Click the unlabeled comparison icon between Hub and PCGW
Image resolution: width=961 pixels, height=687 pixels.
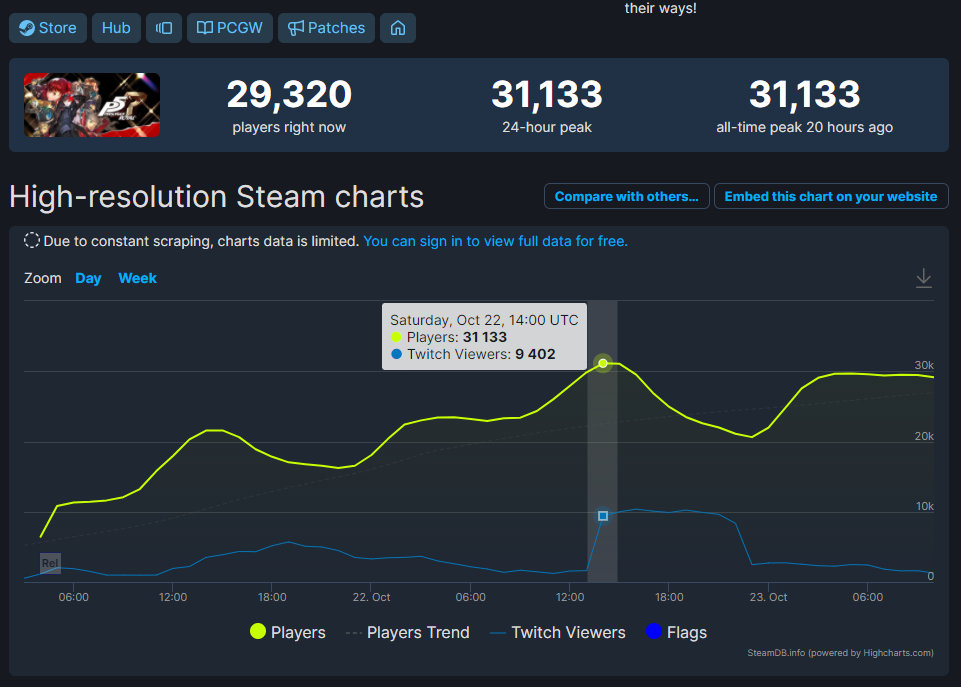pyautogui.click(x=164, y=27)
